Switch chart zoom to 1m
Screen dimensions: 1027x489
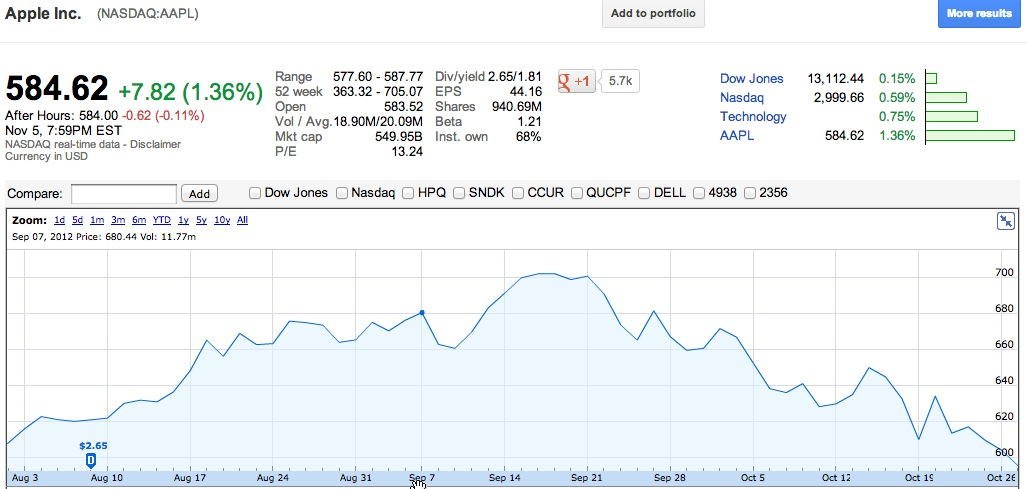(x=97, y=221)
